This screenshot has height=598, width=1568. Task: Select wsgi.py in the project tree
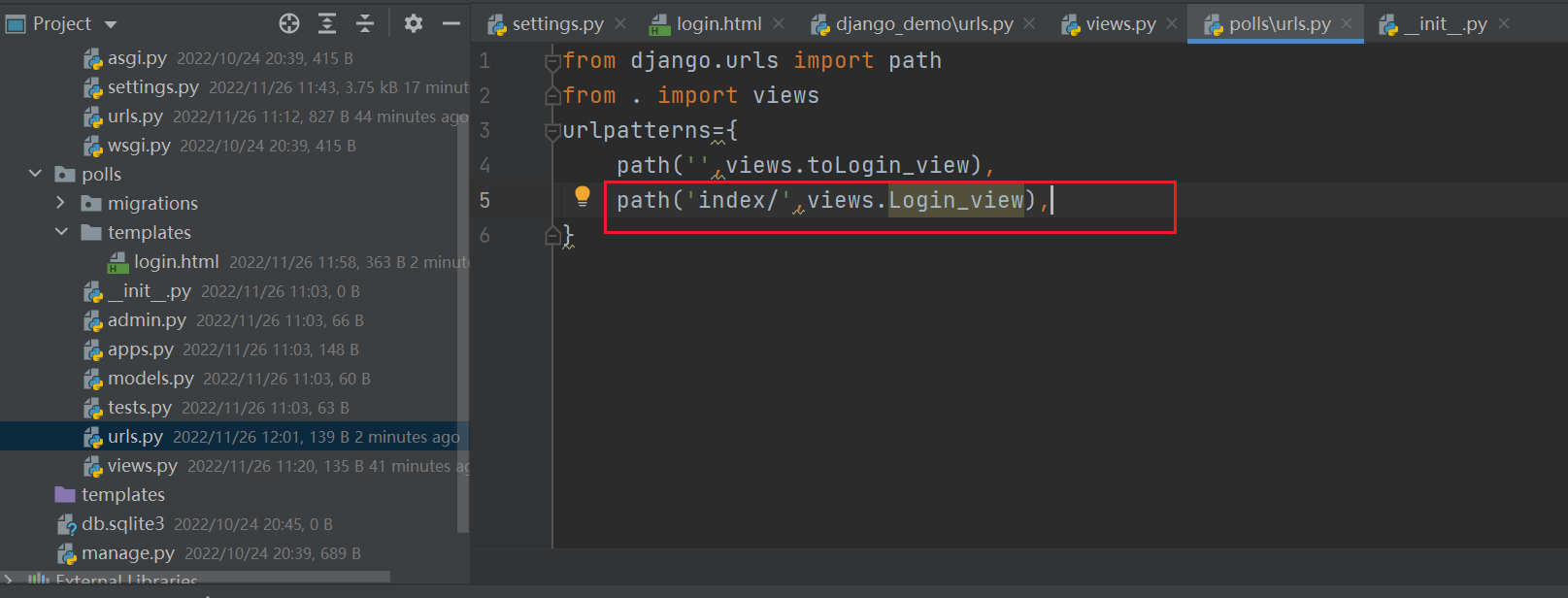pyautogui.click(x=235, y=146)
